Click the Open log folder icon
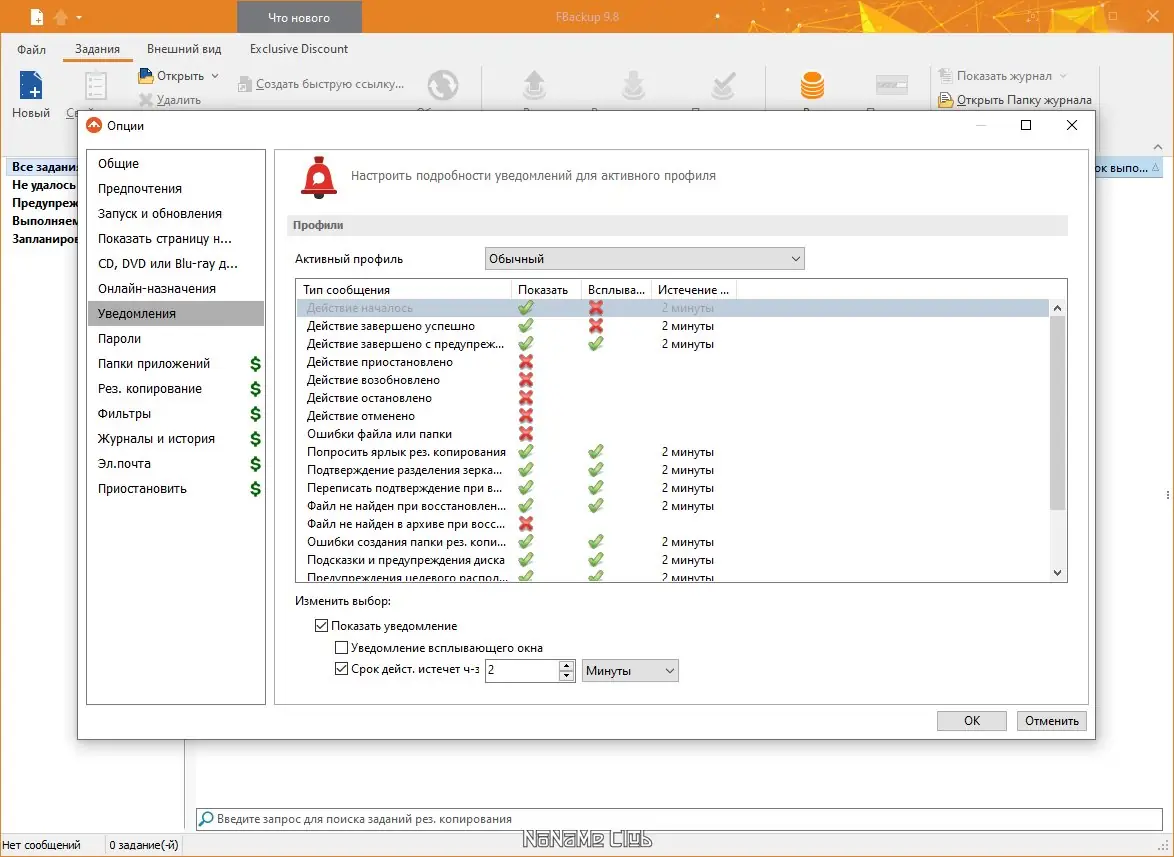The height and width of the screenshot is (857, 1174). click(x=946, y=100)
